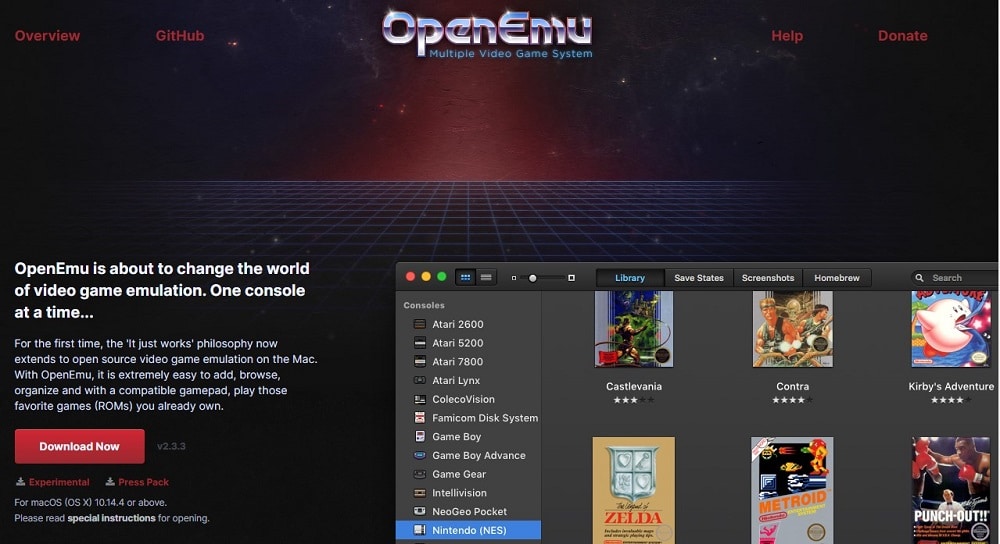Click the v2.3.3 version label

(x=171, y=446)
